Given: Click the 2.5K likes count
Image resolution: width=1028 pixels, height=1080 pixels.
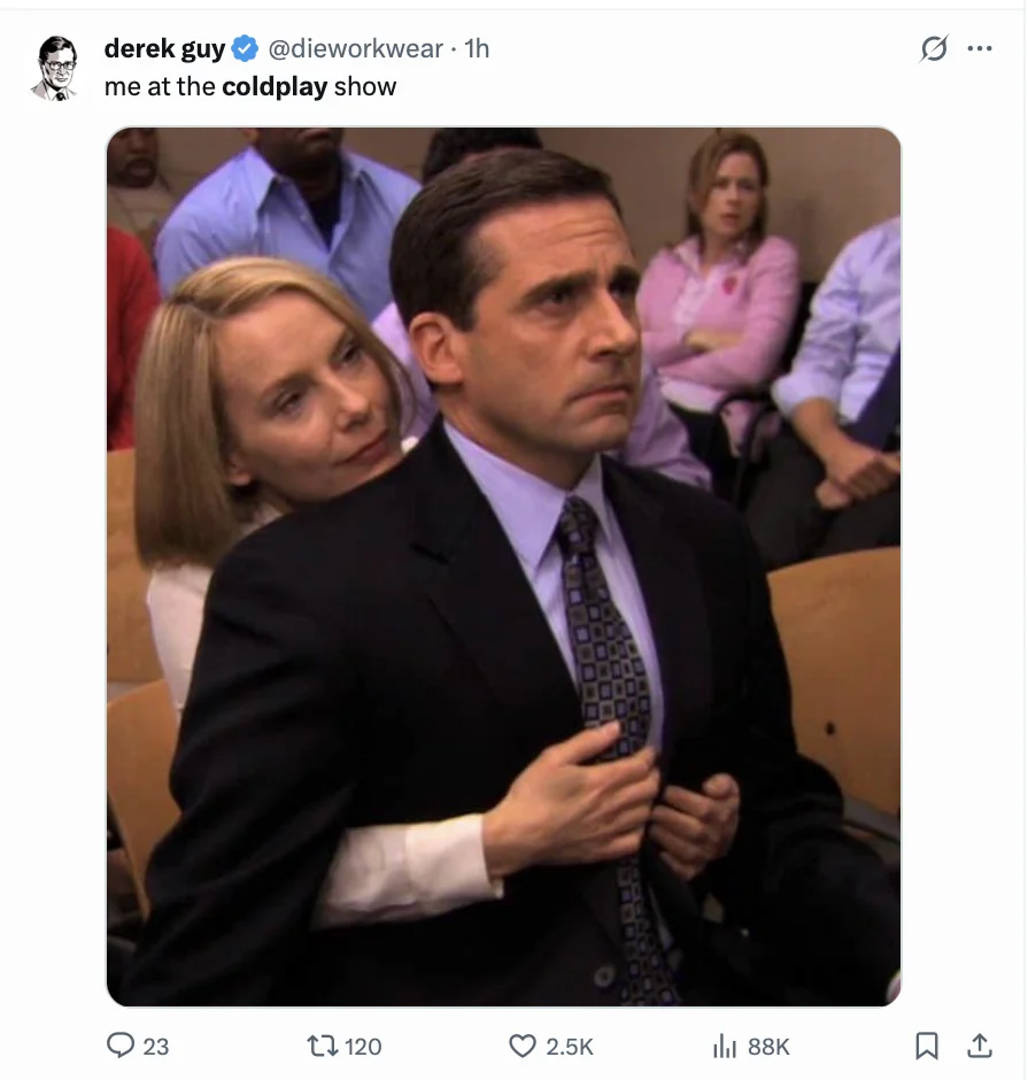Looking at the screenshot, I should click(x=570, y=1047).
